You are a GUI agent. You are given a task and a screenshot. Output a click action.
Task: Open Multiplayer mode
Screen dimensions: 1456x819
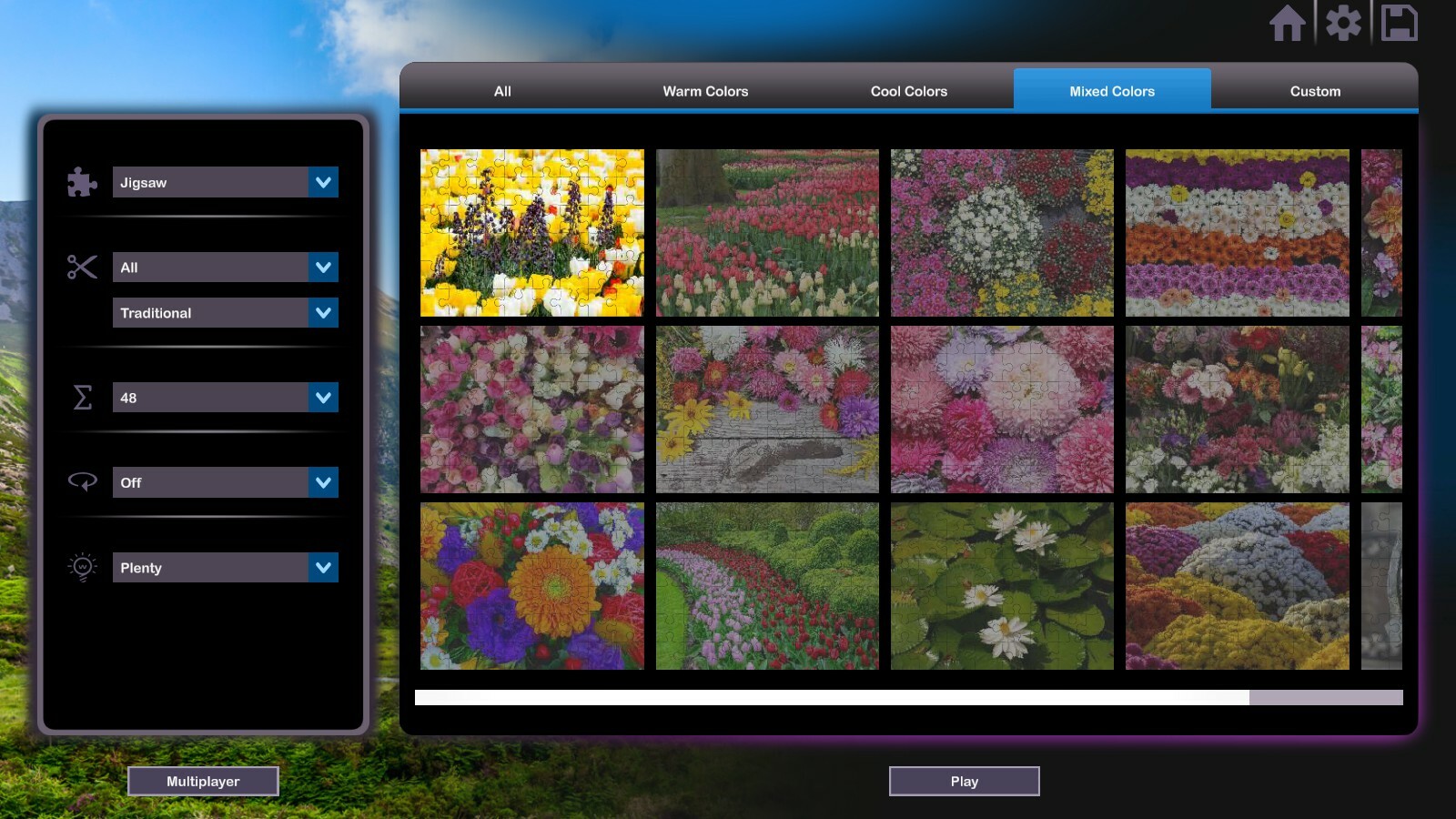click(x=203, y=781)
